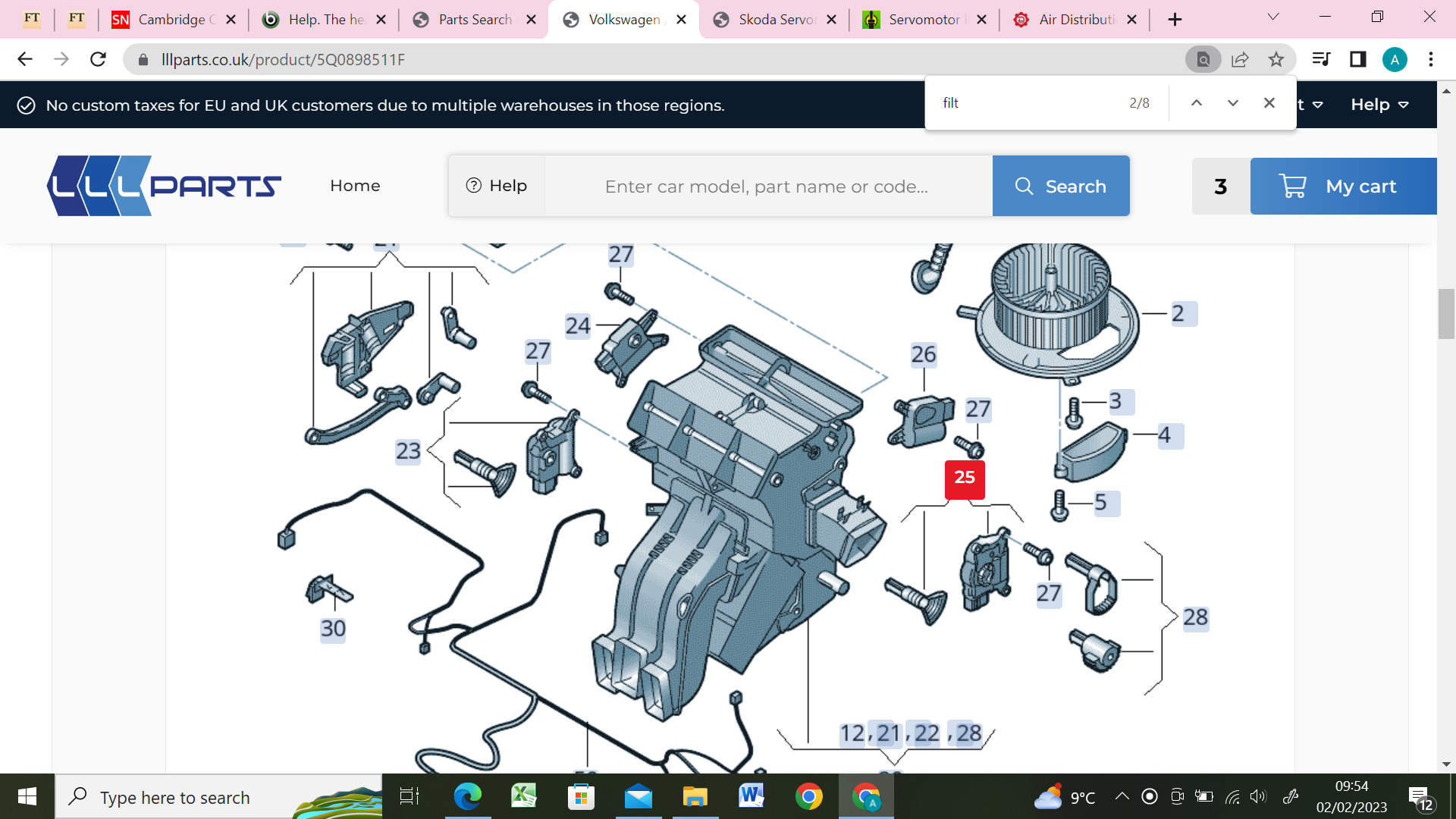Open the media control icon

point(1320,59)
